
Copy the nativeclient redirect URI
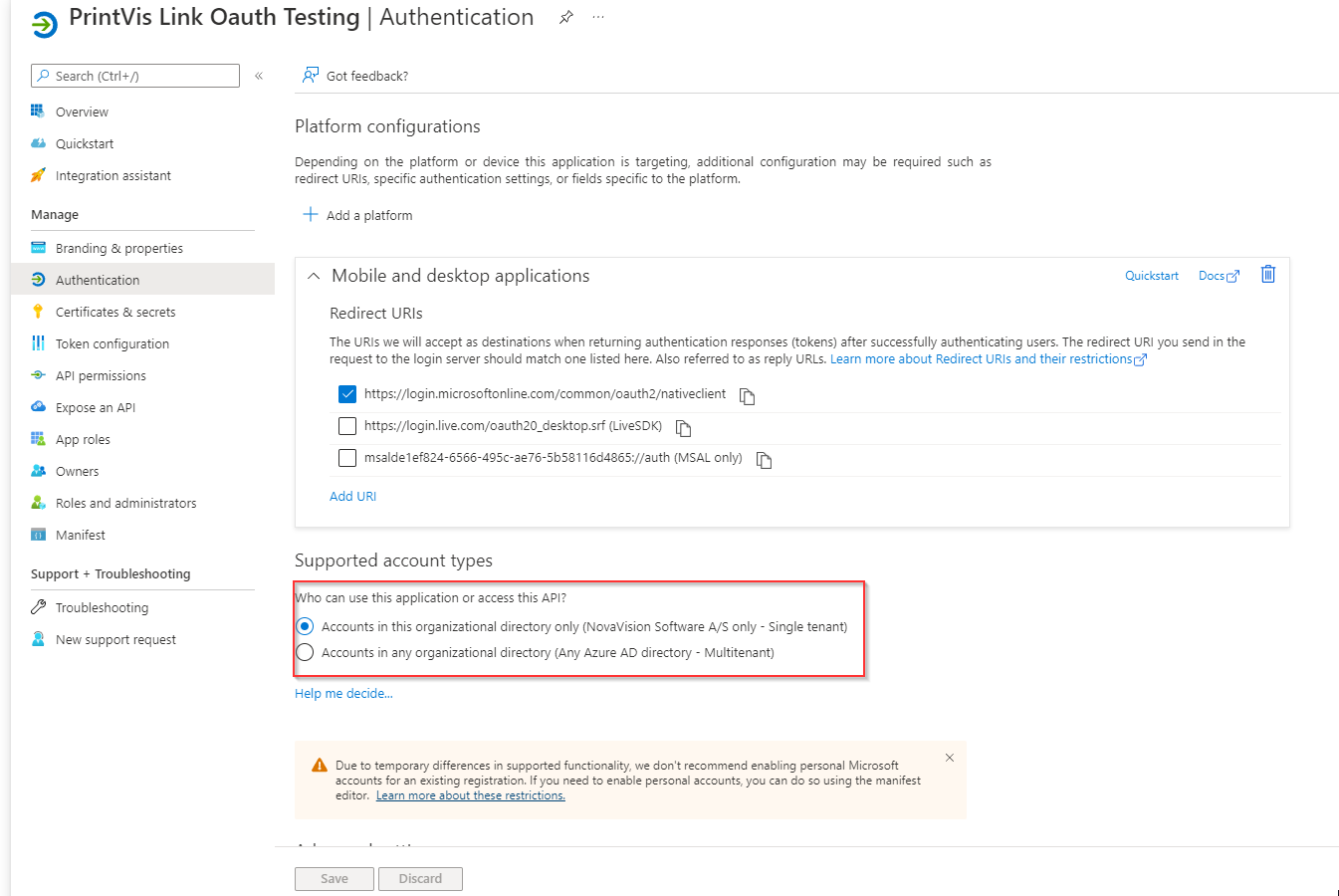(747, 396)
